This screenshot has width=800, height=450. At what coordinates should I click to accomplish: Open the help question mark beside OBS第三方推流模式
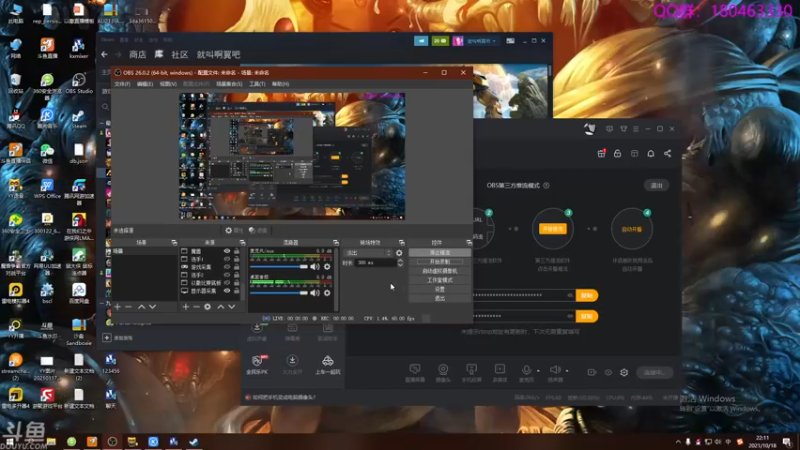546,185
